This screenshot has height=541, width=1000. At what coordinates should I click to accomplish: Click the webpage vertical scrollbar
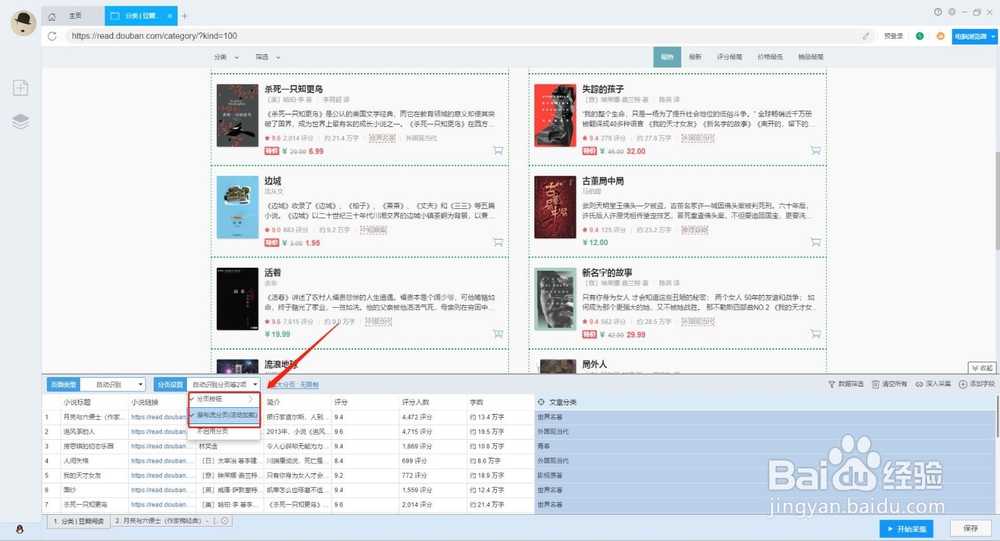click(997, 201)
